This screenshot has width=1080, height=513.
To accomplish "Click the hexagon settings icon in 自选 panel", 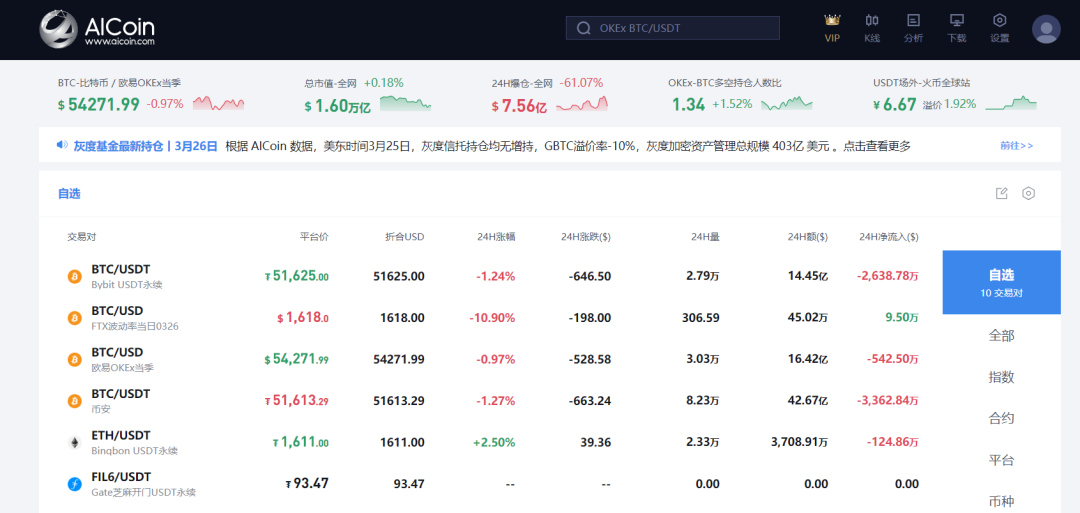I will [x=1028, y=193].
